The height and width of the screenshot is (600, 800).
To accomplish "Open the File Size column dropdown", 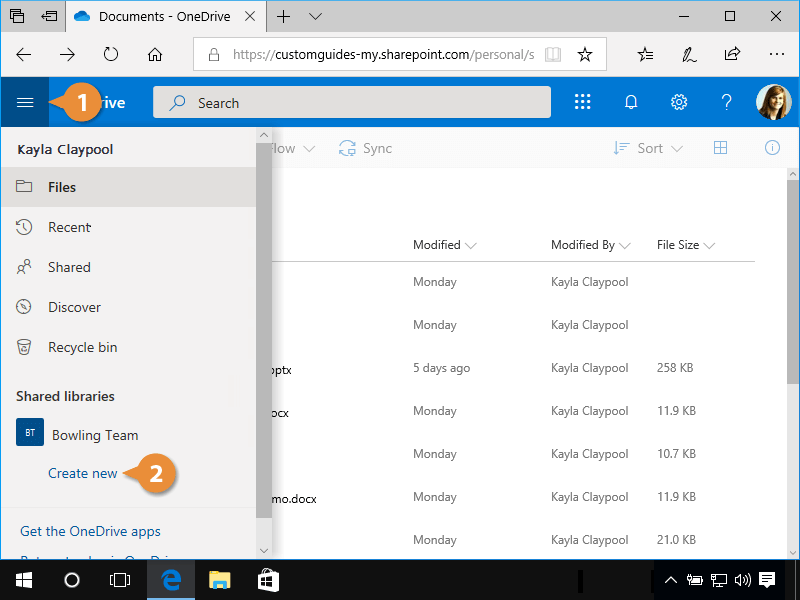I will click(x=685, y=245).
